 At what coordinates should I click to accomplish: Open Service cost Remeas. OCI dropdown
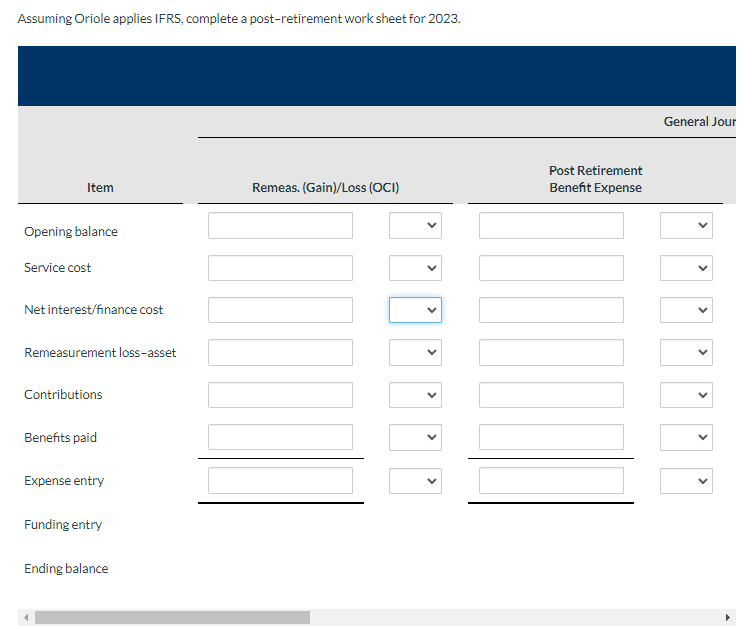point(415,268)
